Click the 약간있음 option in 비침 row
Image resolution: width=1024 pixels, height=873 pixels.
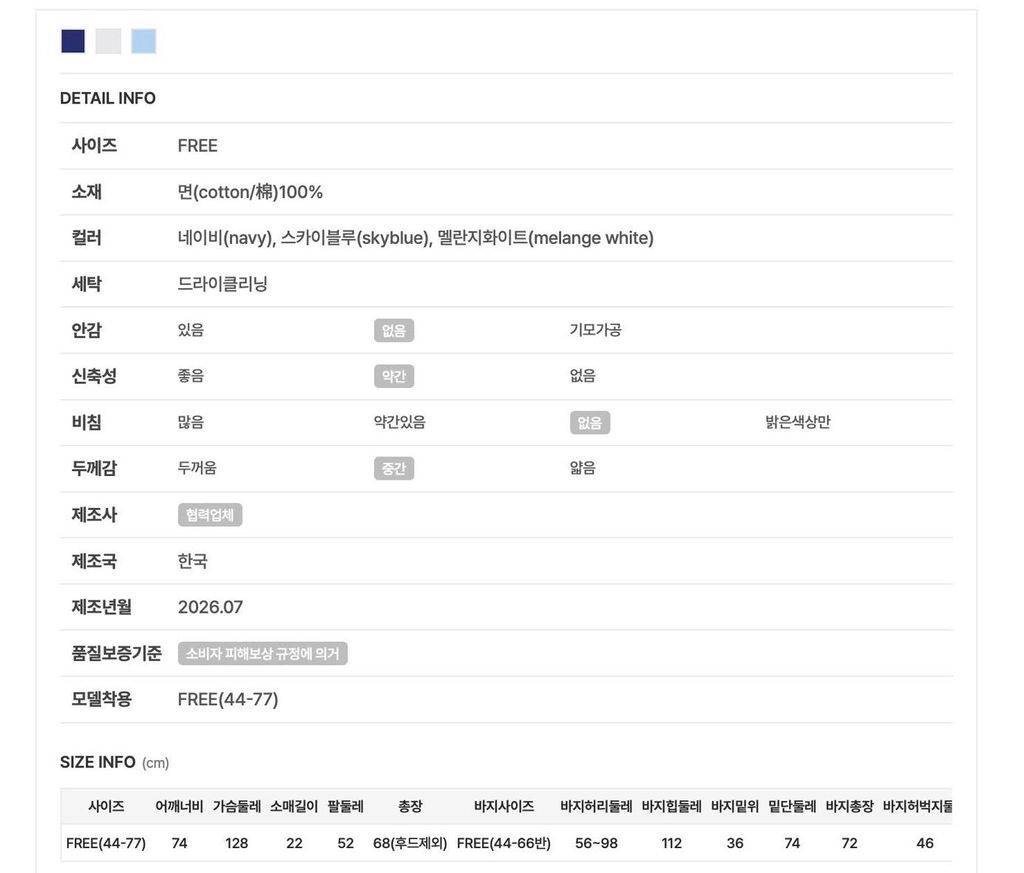[400, 422]
